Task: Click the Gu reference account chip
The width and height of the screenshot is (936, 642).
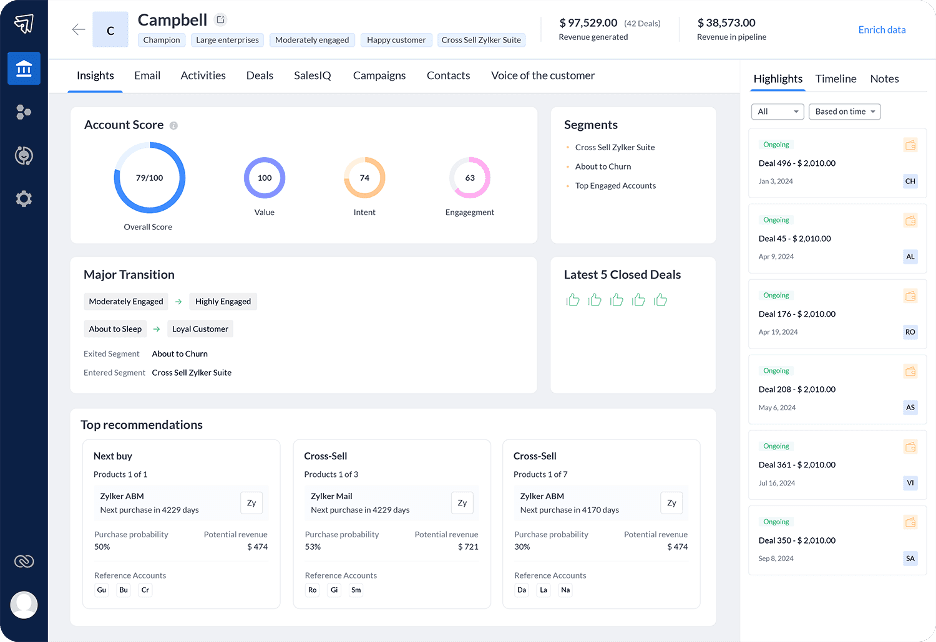Action: [102, 591]
